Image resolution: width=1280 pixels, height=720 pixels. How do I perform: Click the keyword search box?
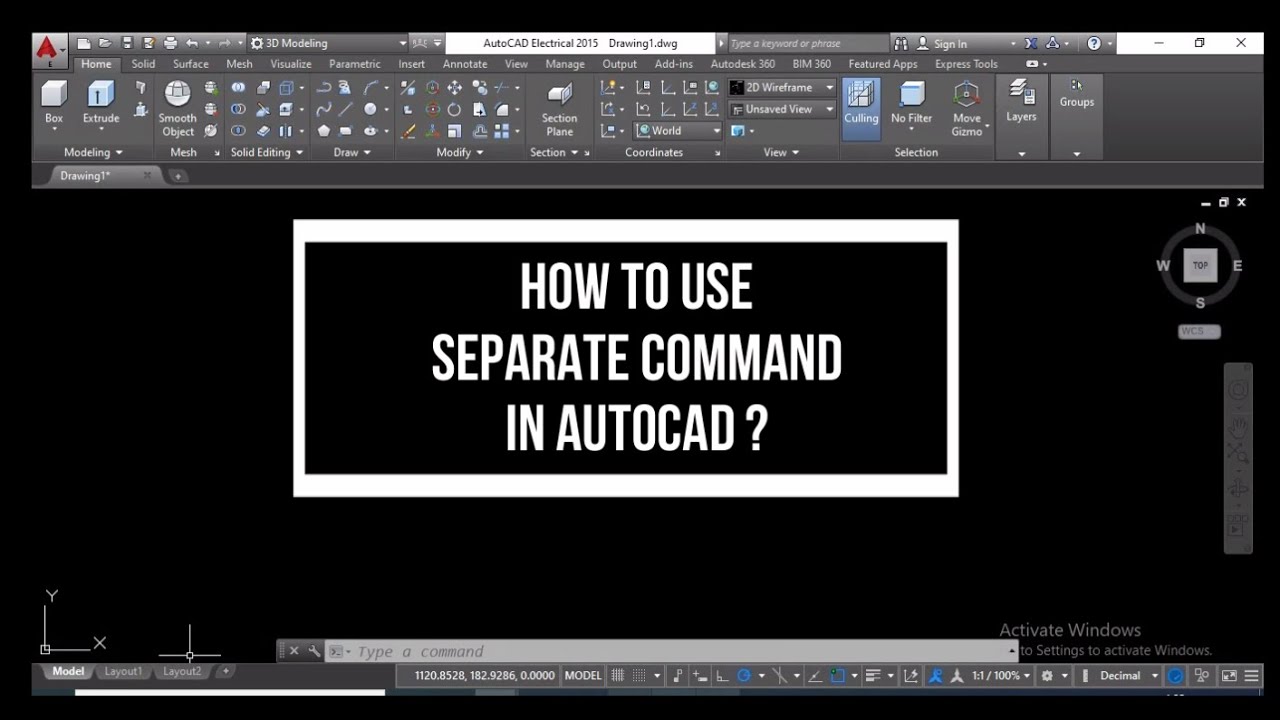pyautogui.click(x=806, y=44)
